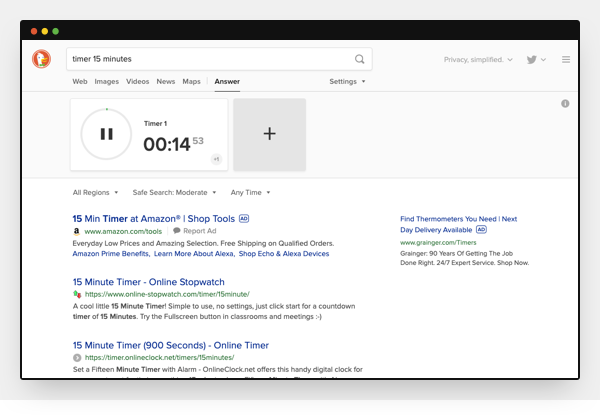
Task: Open 15 Minute Timer (900 Seconds) result
Action: pyautogui.click(x=171, y=345)
